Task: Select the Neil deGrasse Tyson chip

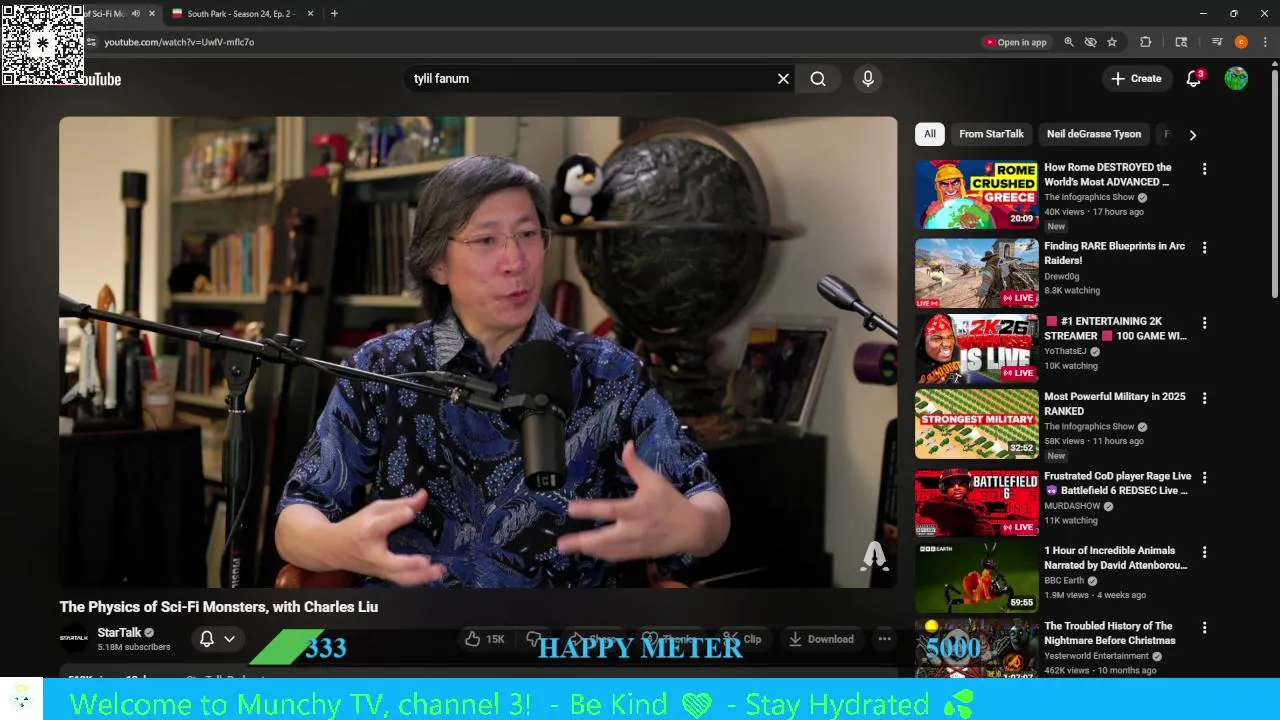Action: coord(1093,134)
